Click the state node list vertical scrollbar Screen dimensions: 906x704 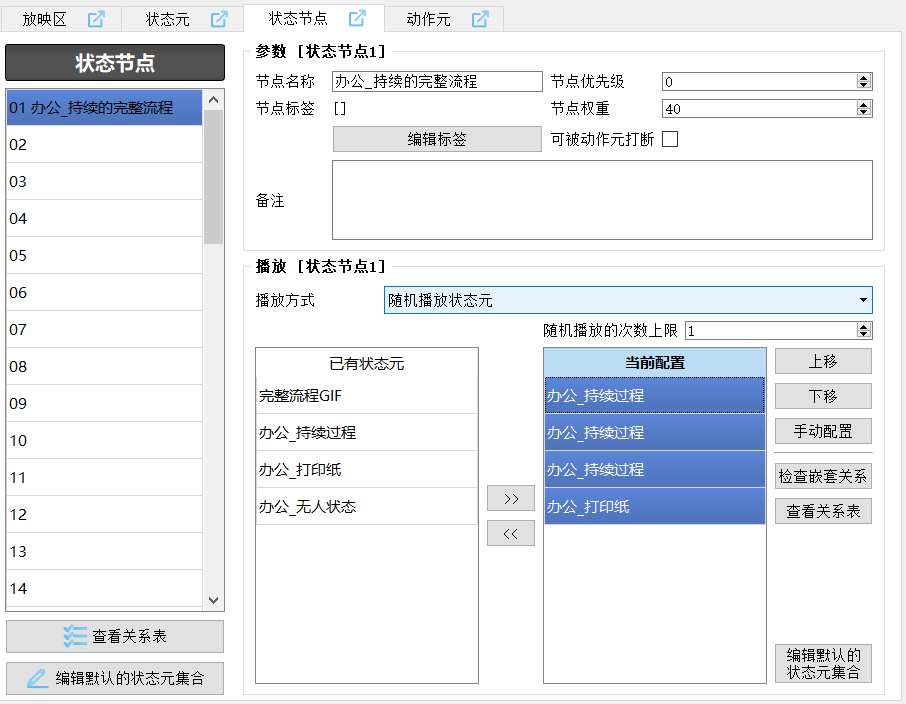pyautogui.click(x=214, y=350)
